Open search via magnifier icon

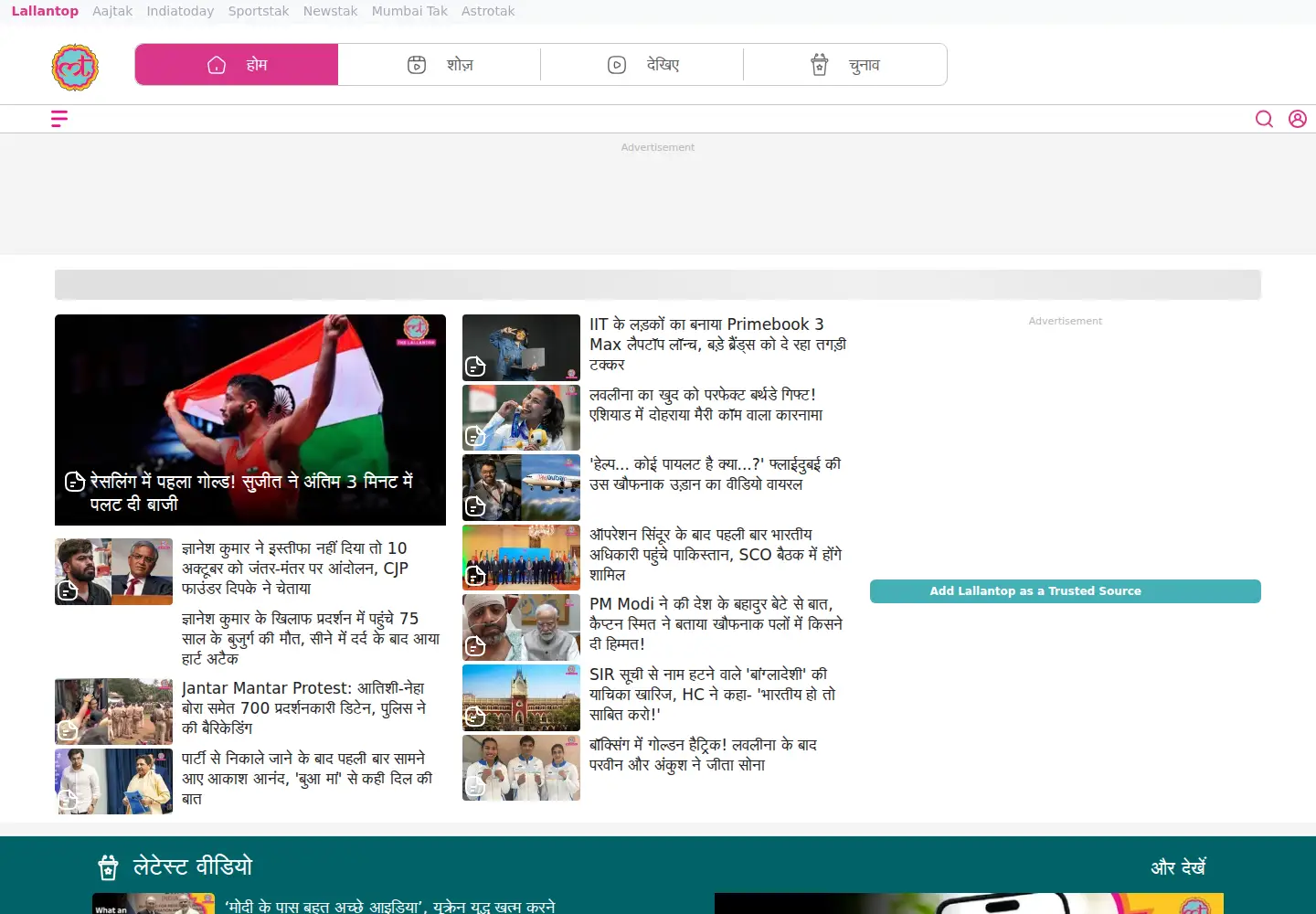tap(1264, 119)
